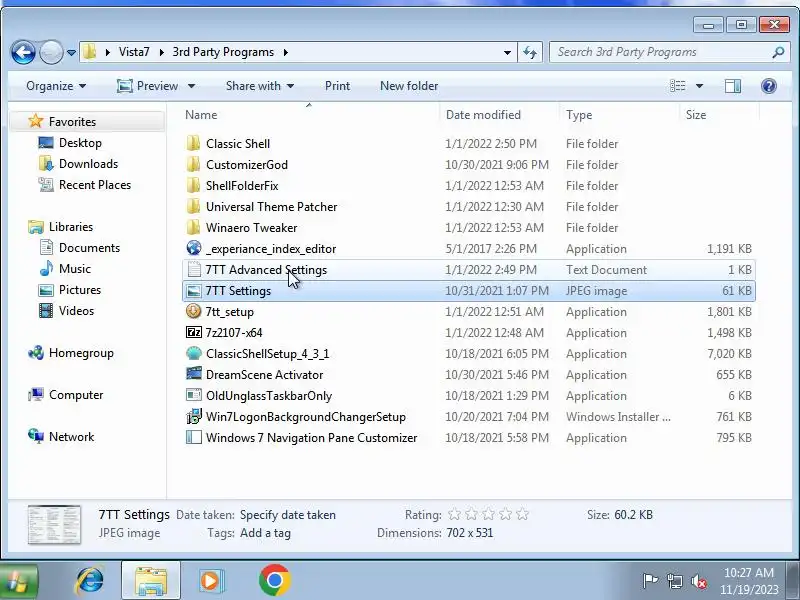
Task: Expand arrow after 3rd Party Programs breadcrumb
Action: [x=286, y=52]
